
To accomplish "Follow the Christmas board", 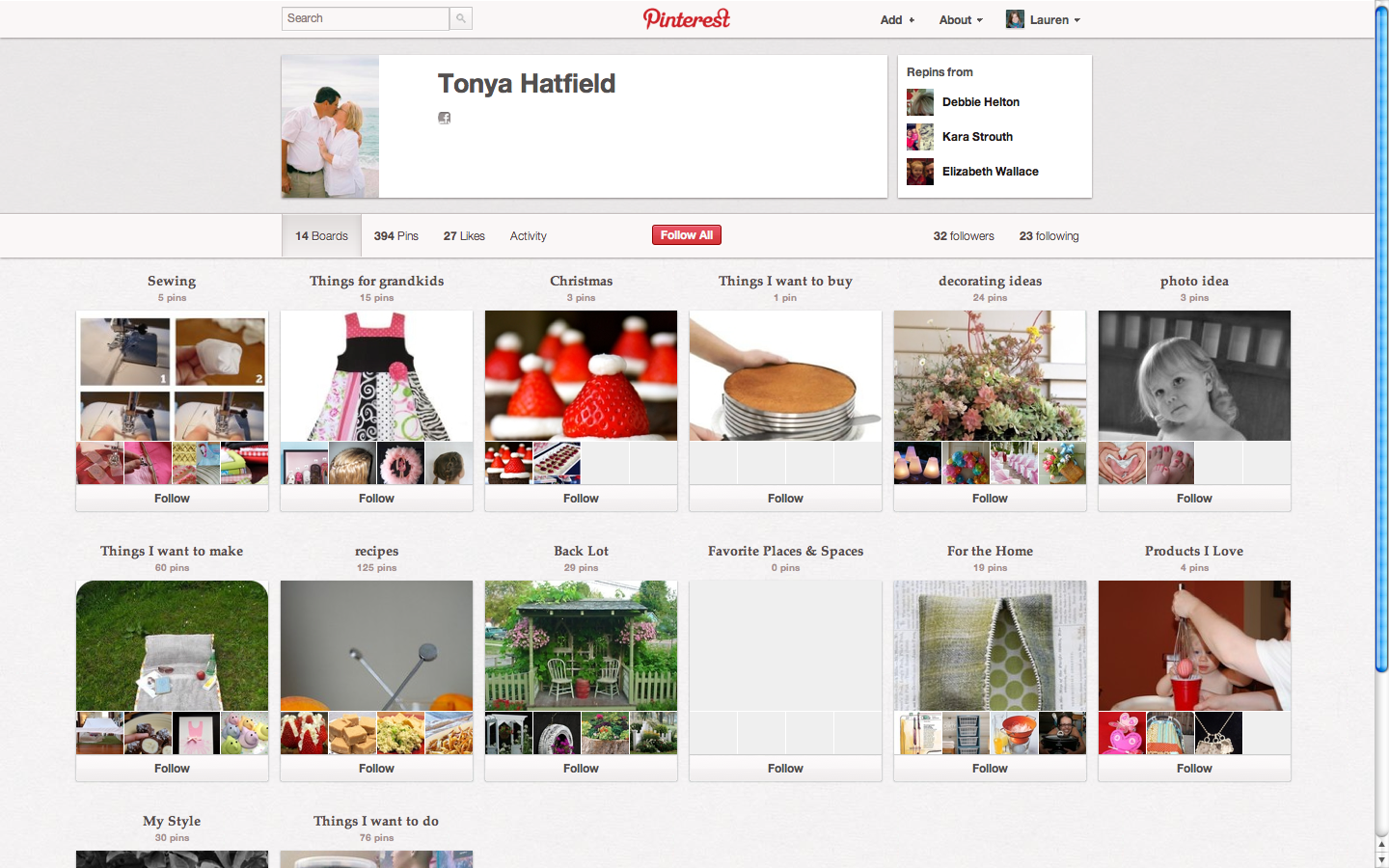I will [x=581, y=499].
